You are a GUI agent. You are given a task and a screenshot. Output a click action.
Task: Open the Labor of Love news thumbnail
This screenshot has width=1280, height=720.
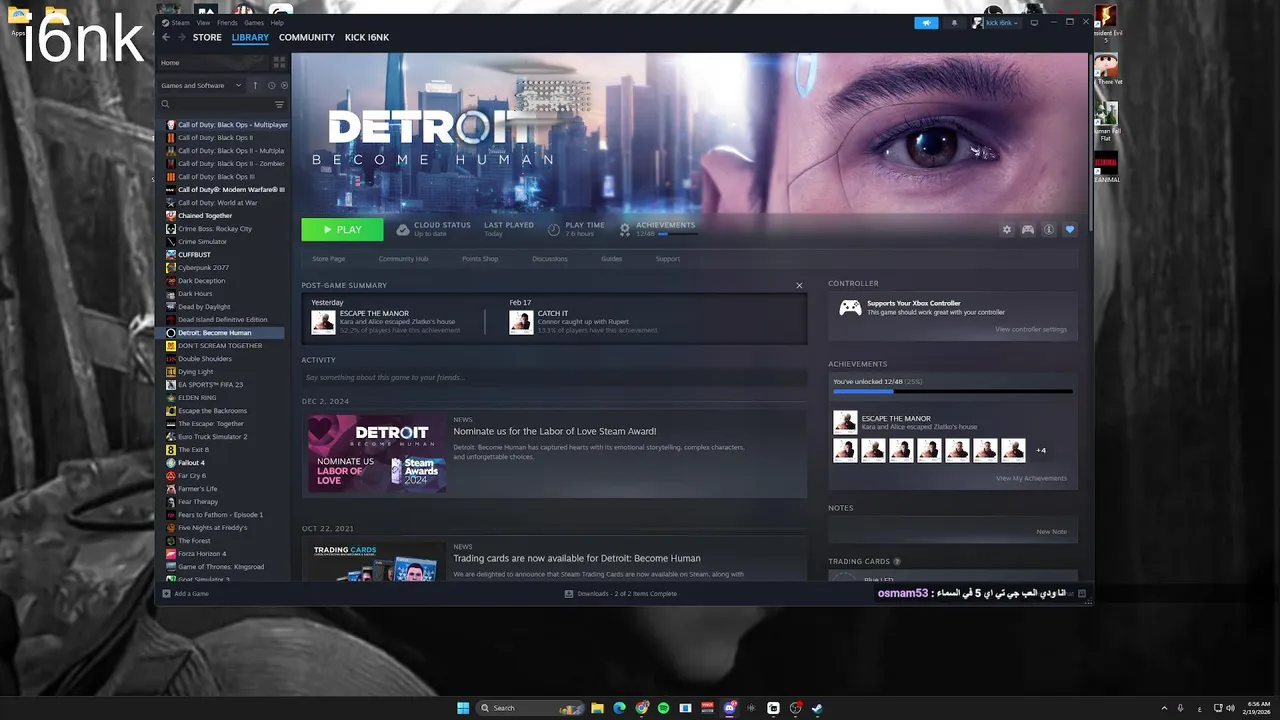[376, 454]
